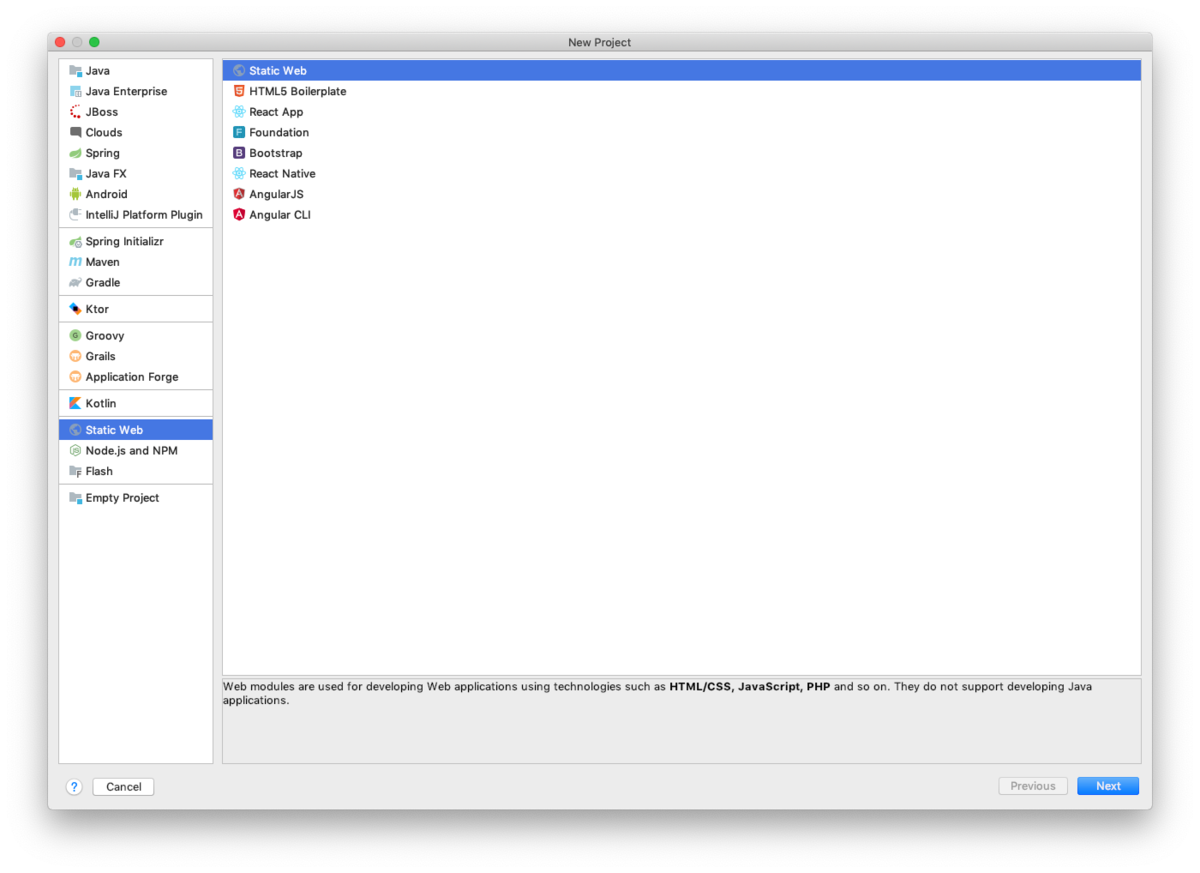Select the Foundation template icon
Viewport: 1200px width, 873px height.
[x=239, y=132]
